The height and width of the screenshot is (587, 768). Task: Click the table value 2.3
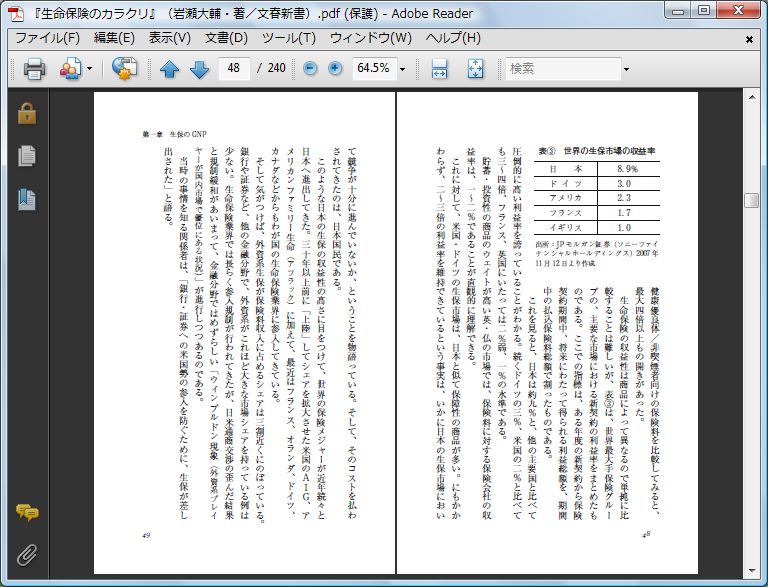[x=624, y=198]
